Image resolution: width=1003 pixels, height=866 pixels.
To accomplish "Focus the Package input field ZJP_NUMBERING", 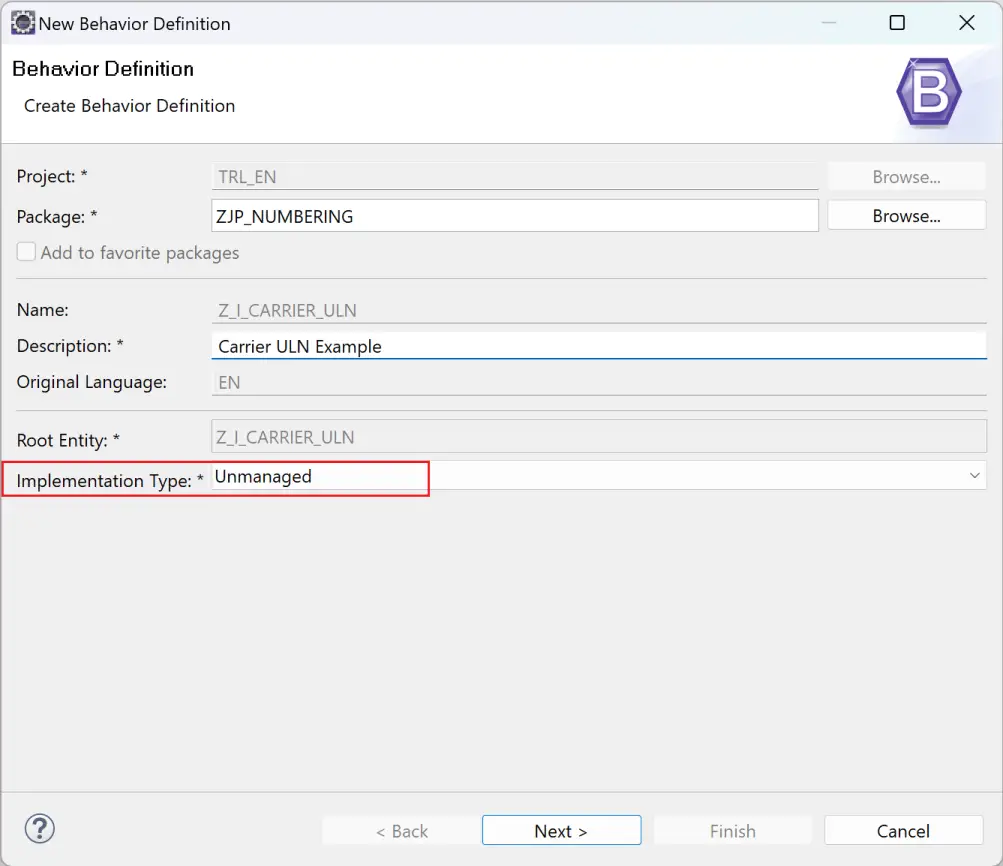I will pyautogui.click(x=515, y=216).
